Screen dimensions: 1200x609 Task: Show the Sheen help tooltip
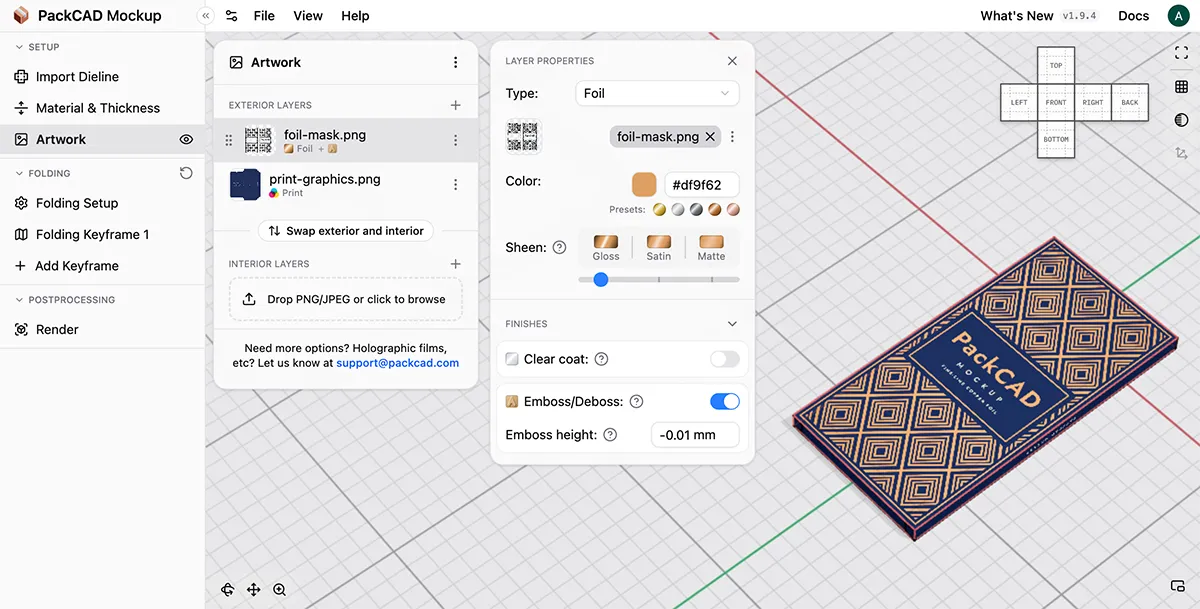click(x=559, y=247)
